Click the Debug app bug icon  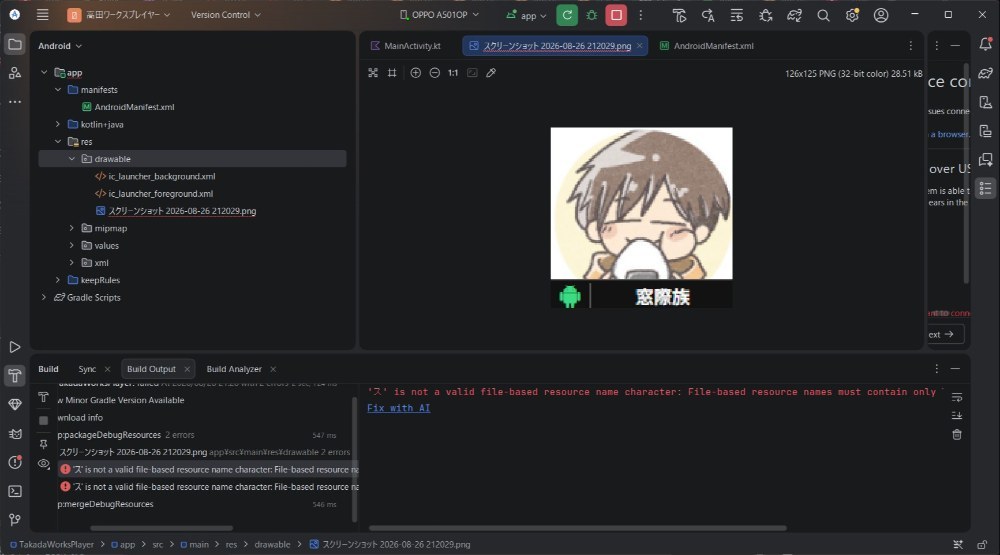tap(592, 15)
